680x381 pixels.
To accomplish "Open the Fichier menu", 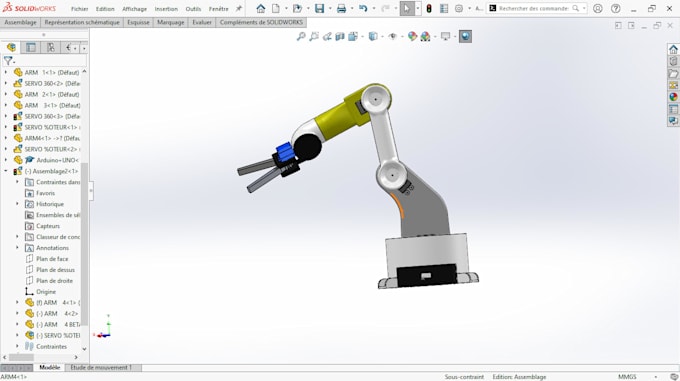I will [x=79, y=9].
